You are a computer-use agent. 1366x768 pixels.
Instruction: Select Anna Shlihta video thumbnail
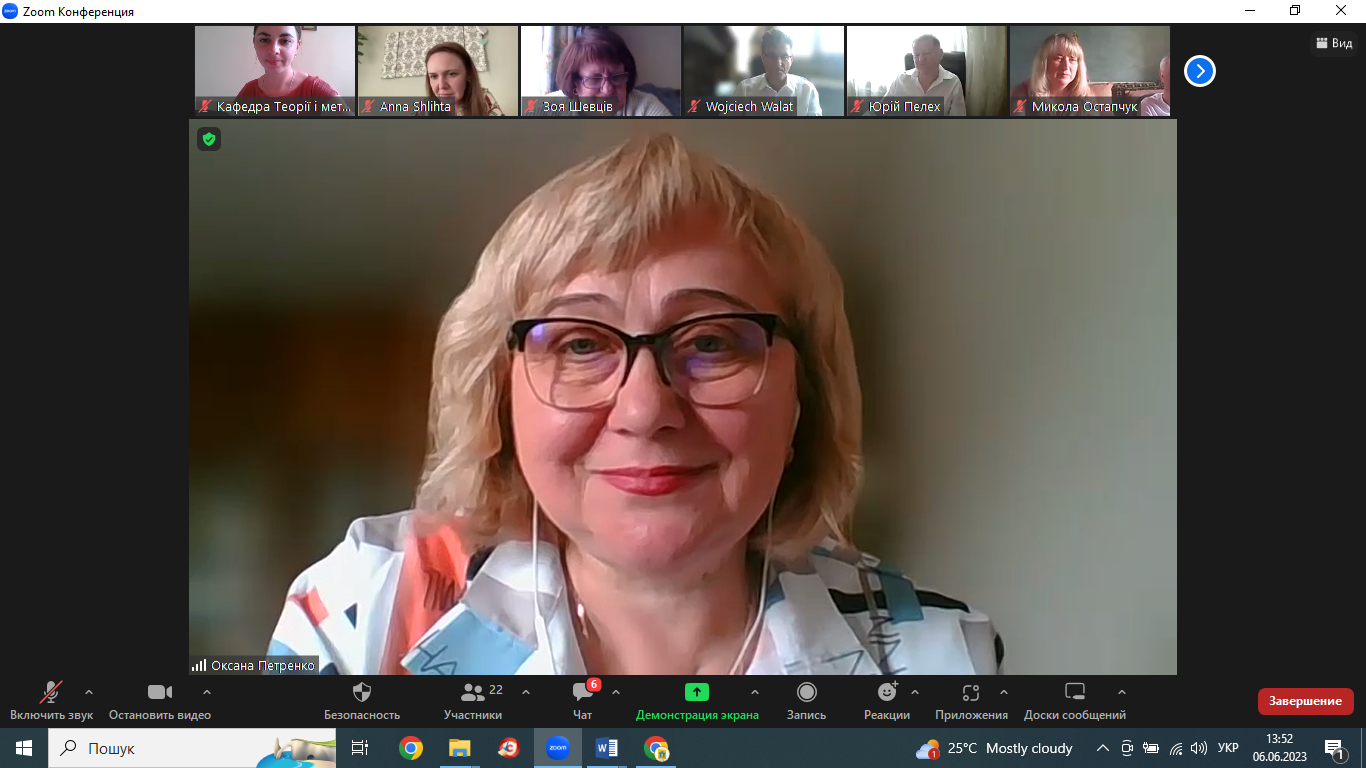click(x=438, y=71)
